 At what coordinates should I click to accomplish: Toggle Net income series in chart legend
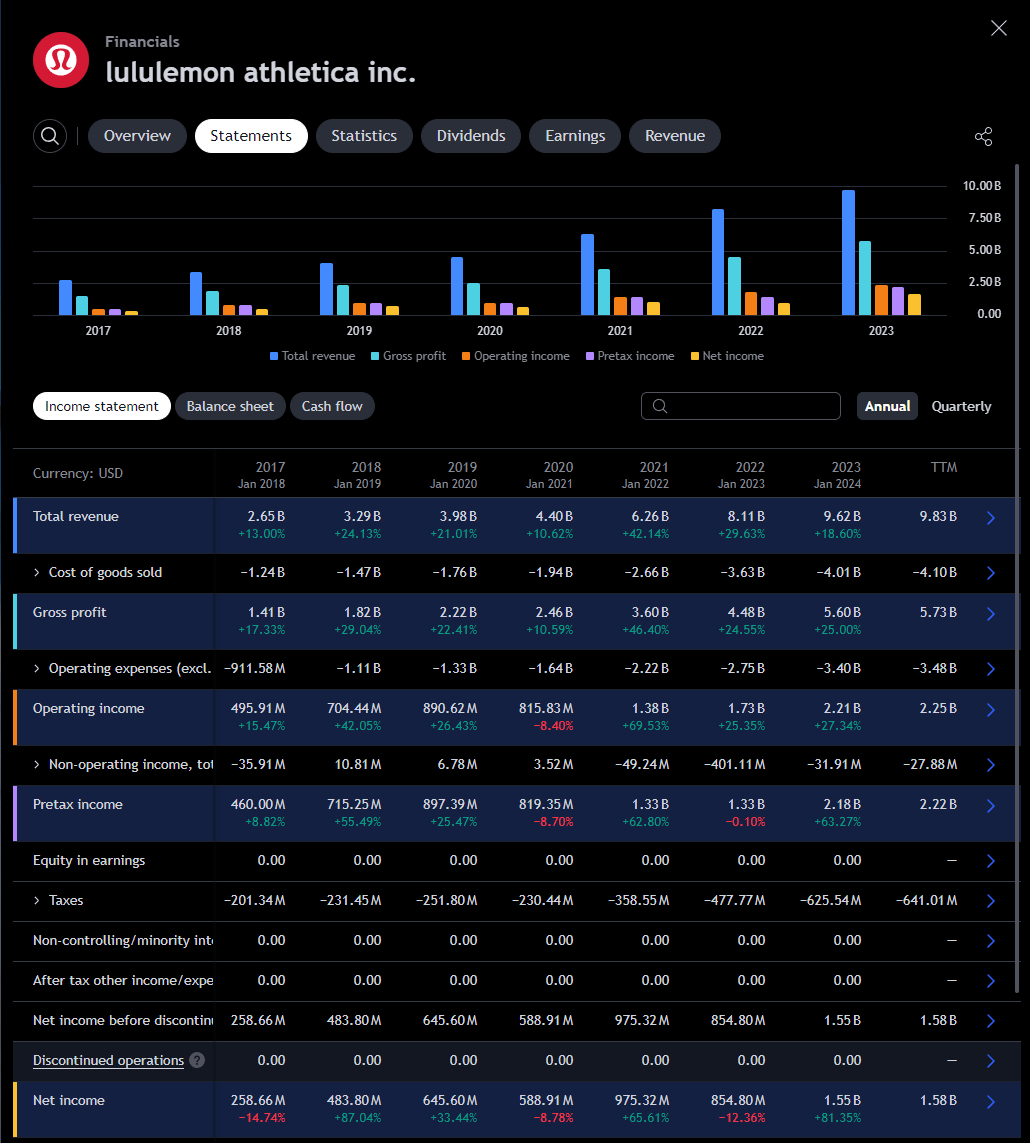coord(727,356)
